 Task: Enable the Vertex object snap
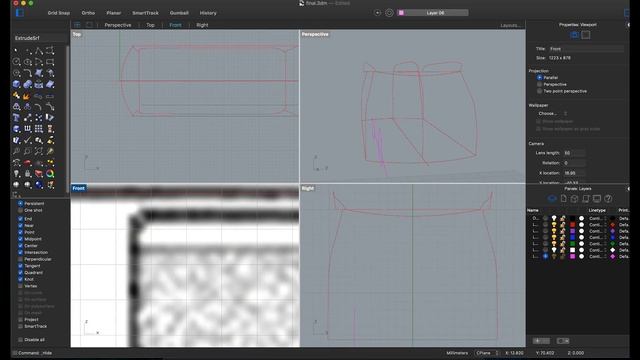coord(20,286)
